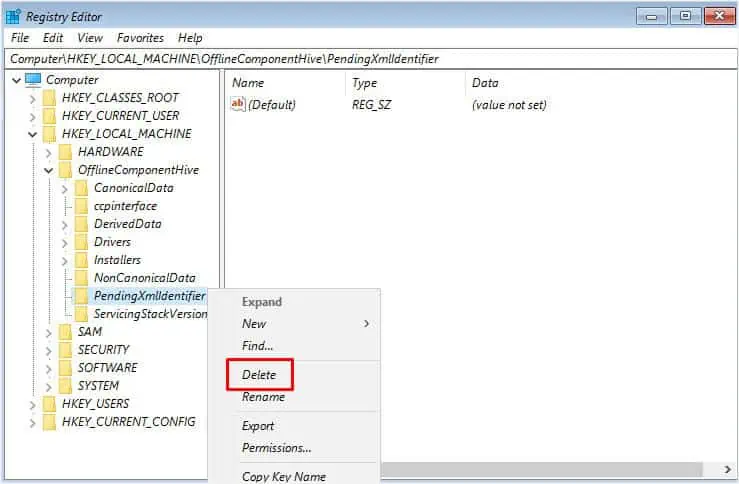The image size is (739, 484).
Task: Click the HKEY_USERS folder icon
Action: point(49,404)
